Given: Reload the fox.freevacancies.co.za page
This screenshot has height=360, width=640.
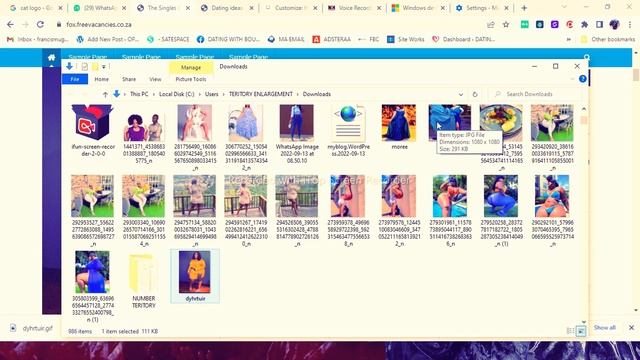Looking at the screenshot, I should tap(40, 24).
